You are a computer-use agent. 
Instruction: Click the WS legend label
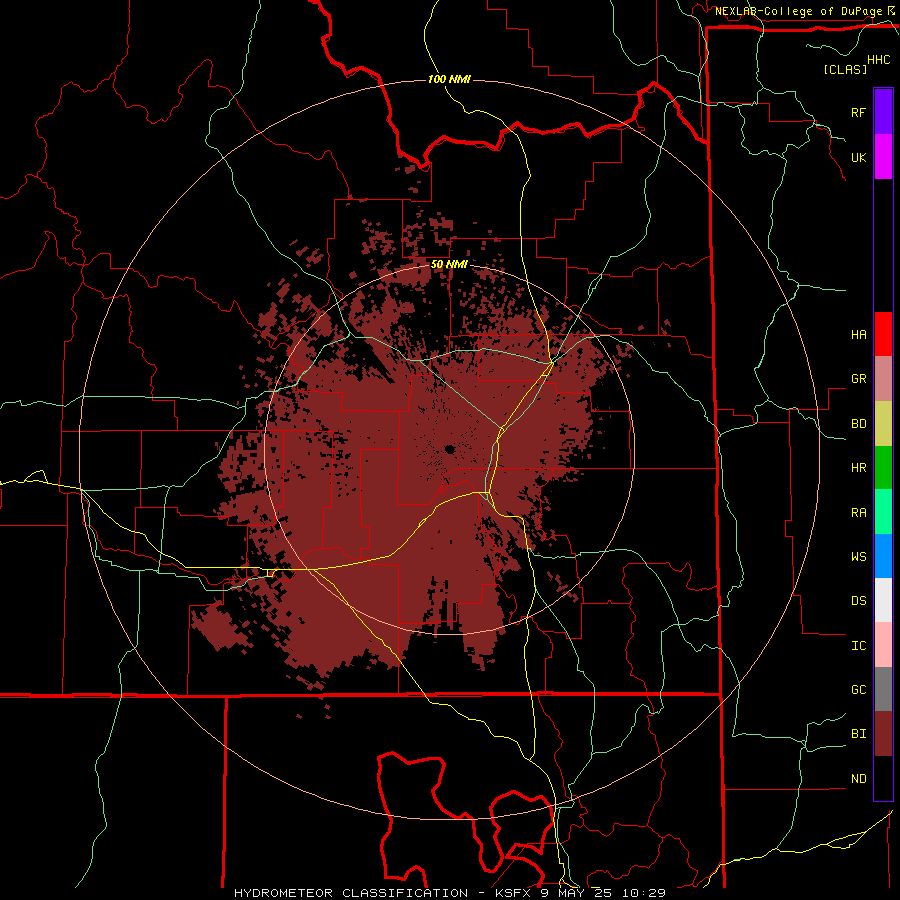click(x=858, y=556)
